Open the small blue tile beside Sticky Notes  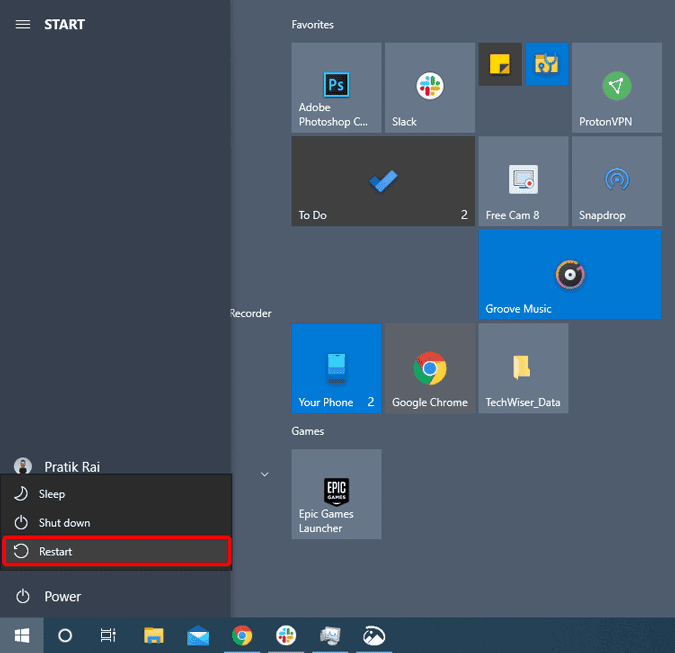(x=547, y=64)
